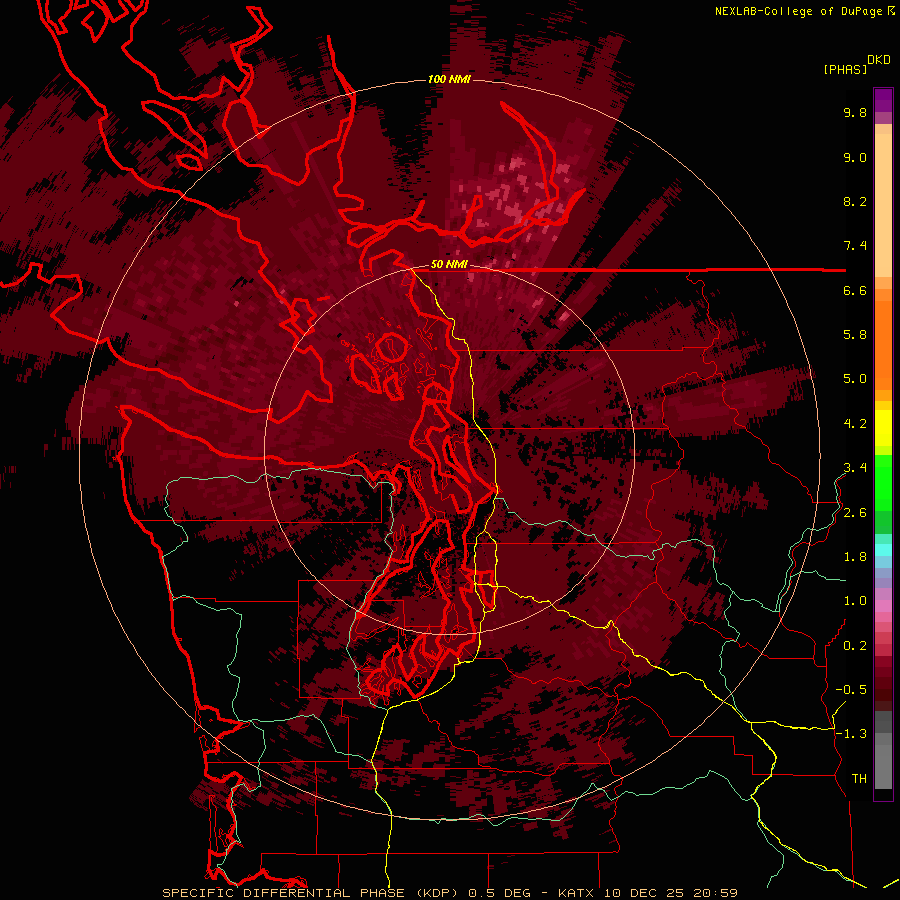Select the DKD label above the color scale

879,60
